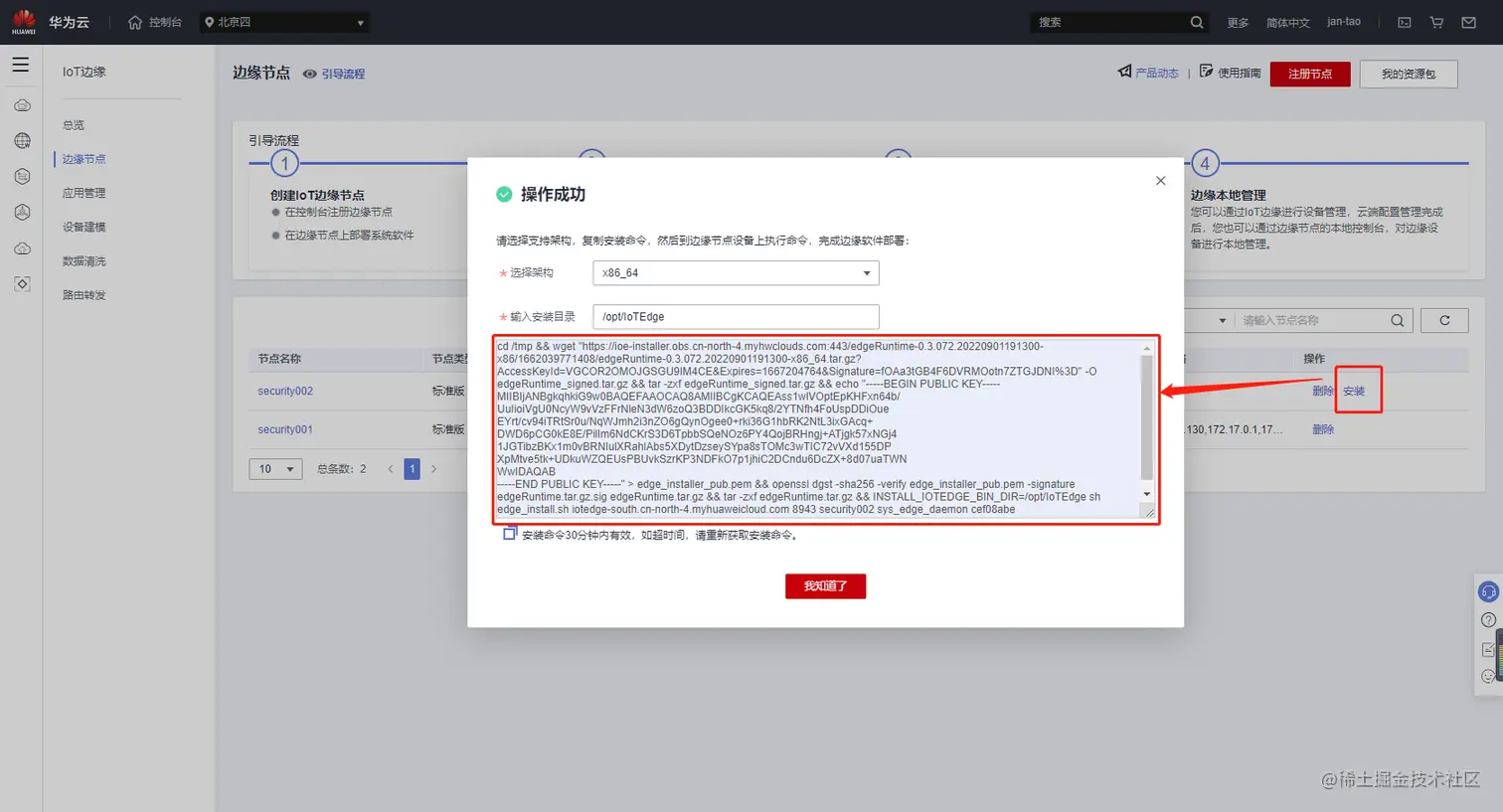
Task: Open the smiley satisfaction icon
Action: click(1488, 676)
